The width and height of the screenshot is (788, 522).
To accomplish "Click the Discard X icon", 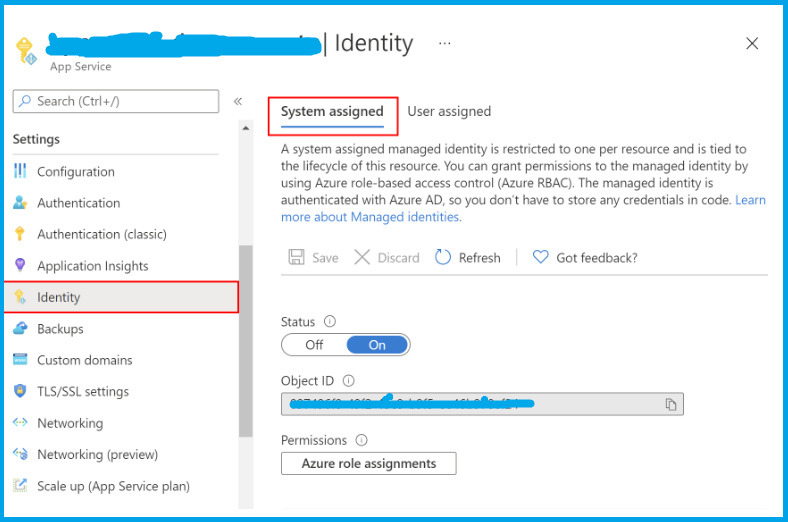I will click(x=362, y=257).
